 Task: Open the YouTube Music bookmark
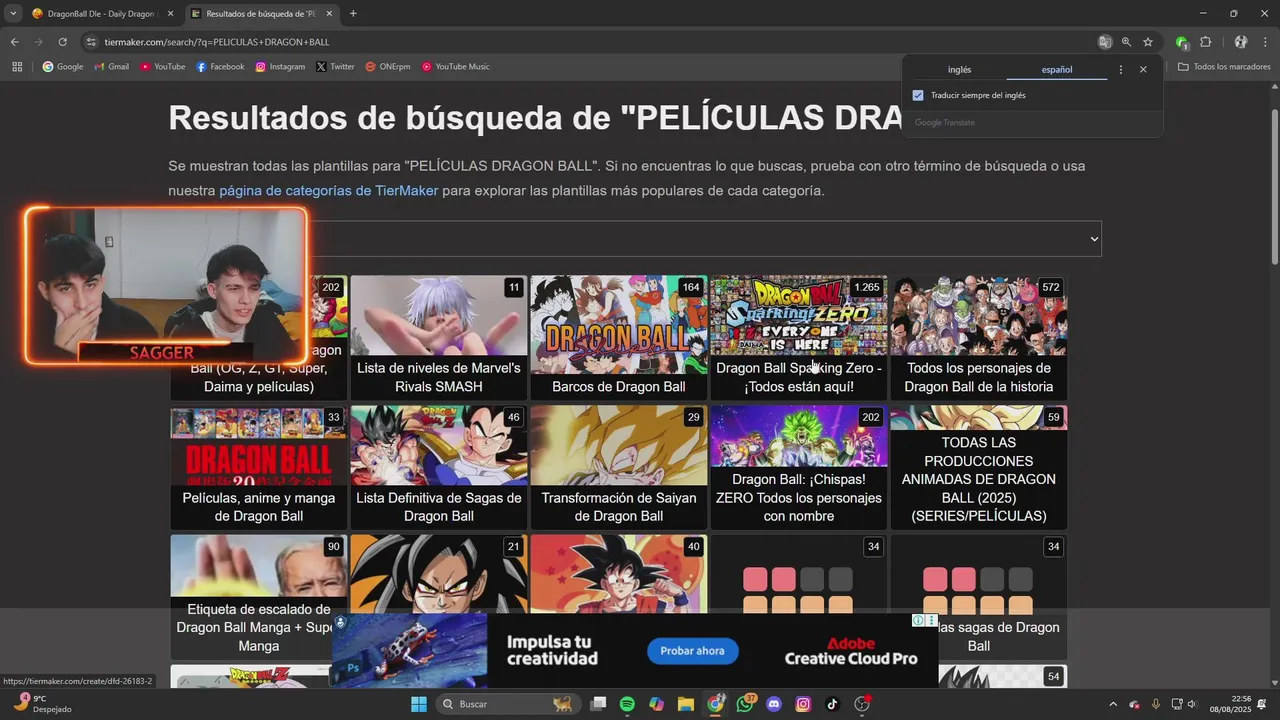455,67
